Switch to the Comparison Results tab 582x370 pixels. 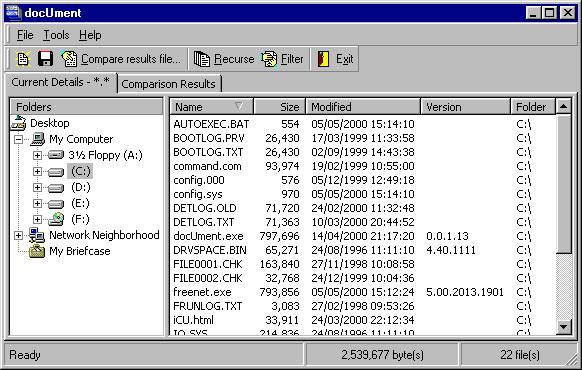tap(169, 84)
